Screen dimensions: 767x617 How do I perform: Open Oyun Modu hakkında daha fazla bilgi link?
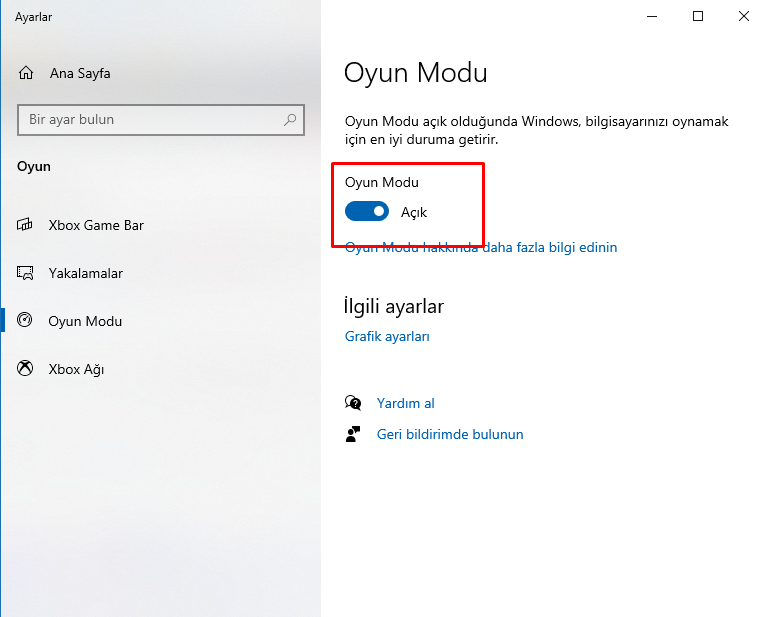(481, 247)
